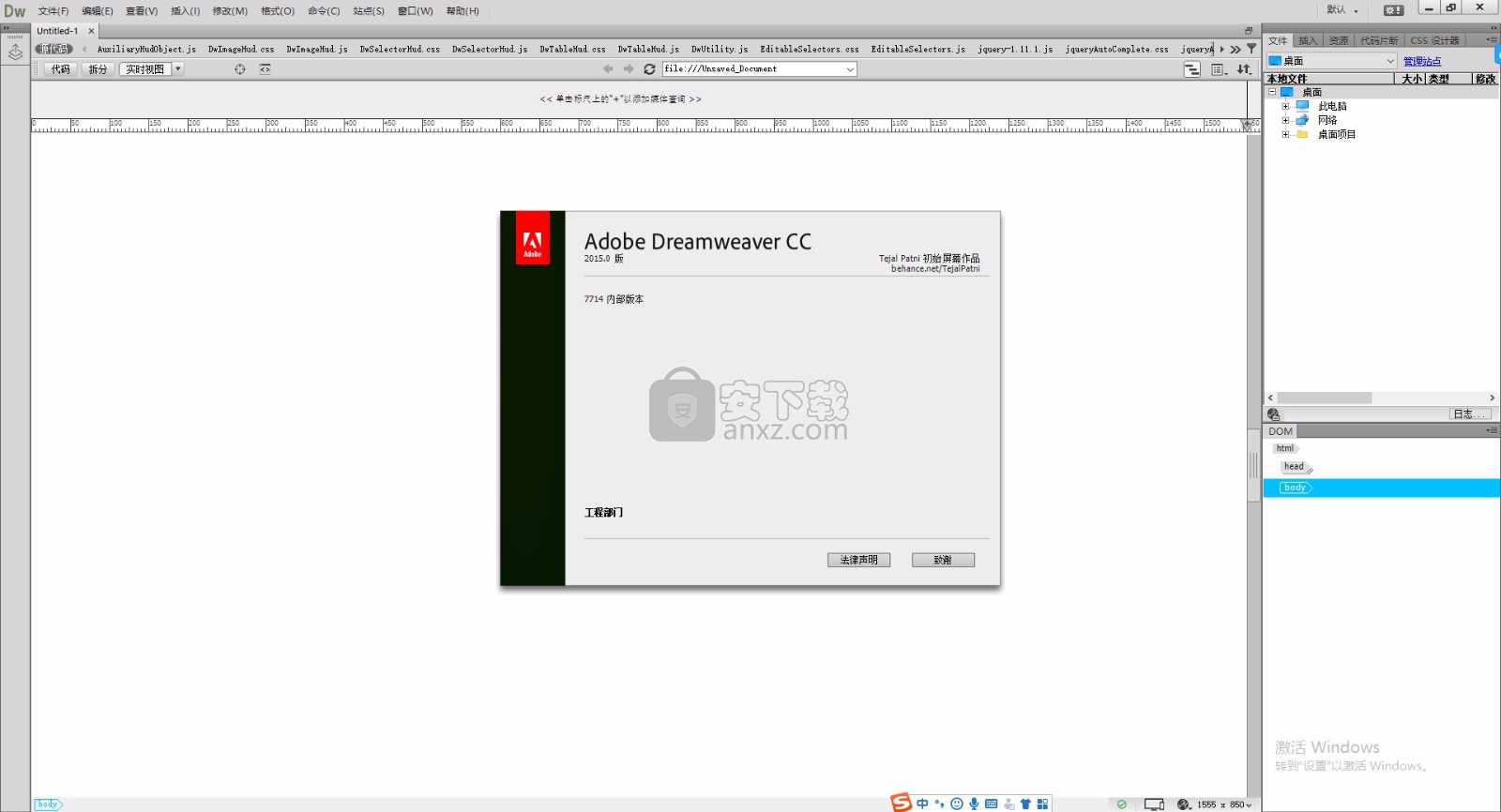Switch to the 资源 panel tab
1501x812 pixels.
point(1339,40)
